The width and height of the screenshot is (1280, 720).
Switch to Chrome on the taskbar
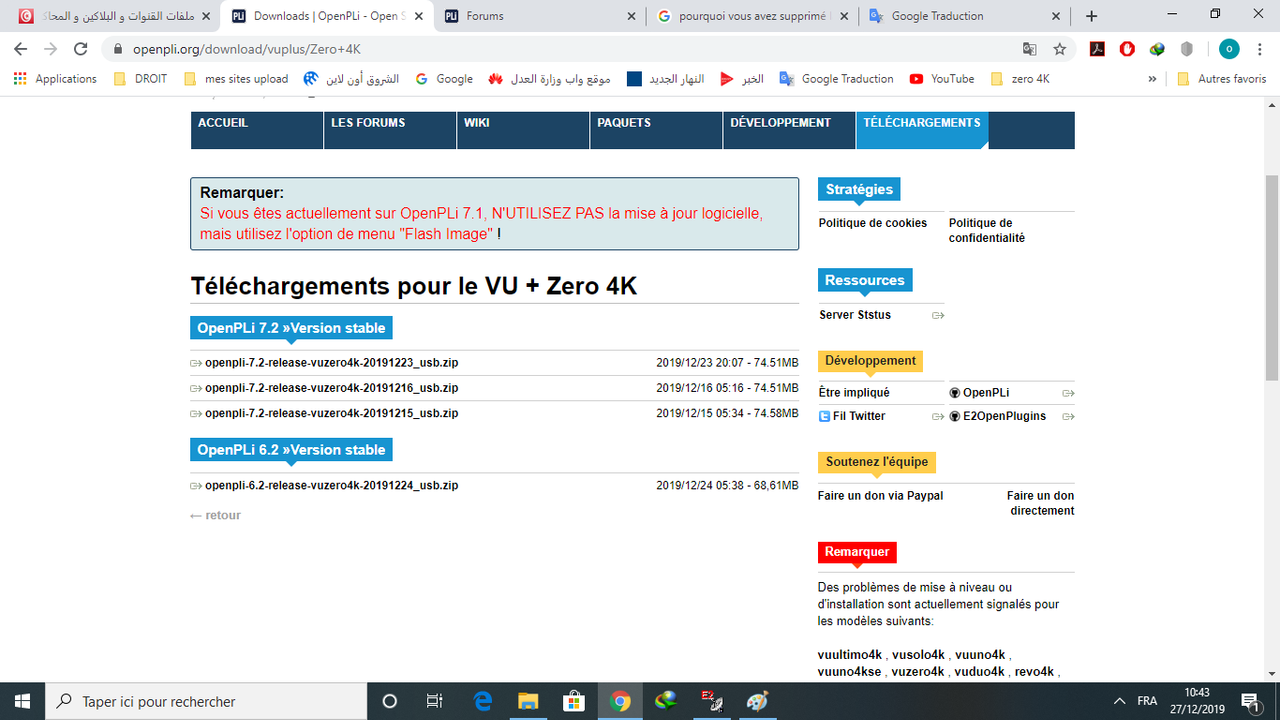pyautogui.click(x=620, y=701)
